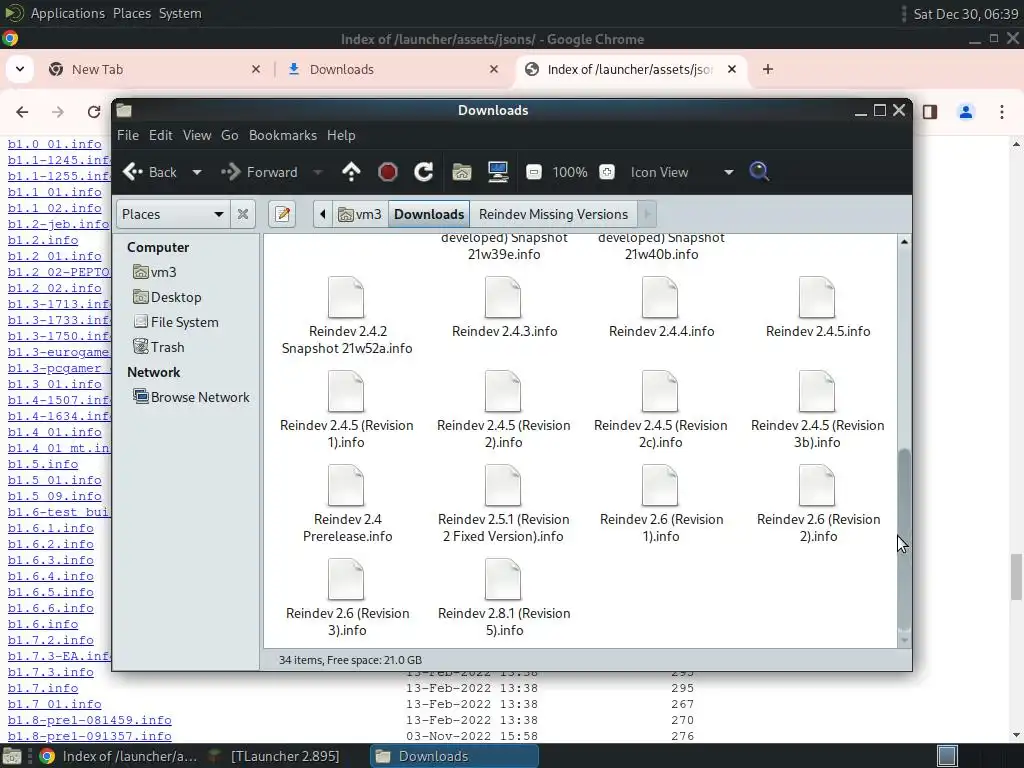The height and width of the screenshot is (768, 1024).
Task: Click Chrome page vertical scrollbar thumb
Action: 1016,576
